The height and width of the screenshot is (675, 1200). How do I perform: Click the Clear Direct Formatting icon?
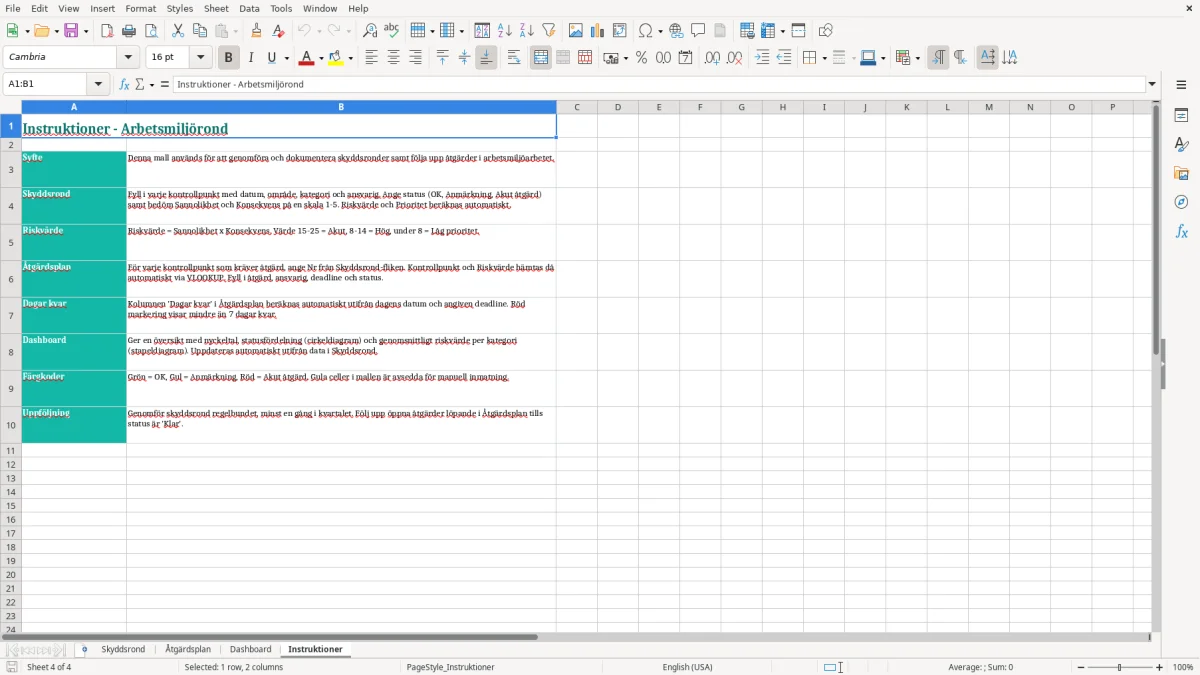(x=278, y=31)
